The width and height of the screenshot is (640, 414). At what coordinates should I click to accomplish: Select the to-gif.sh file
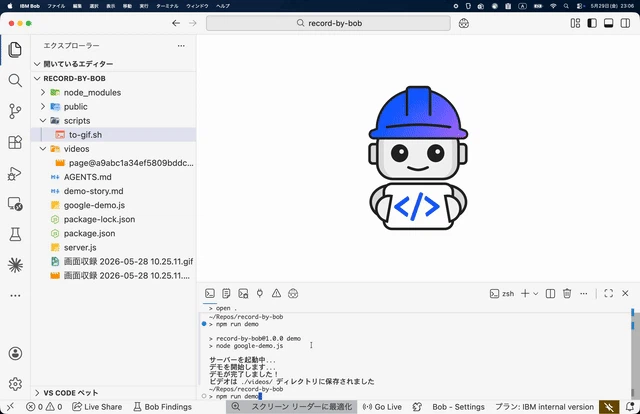click(x=113, y=135)
